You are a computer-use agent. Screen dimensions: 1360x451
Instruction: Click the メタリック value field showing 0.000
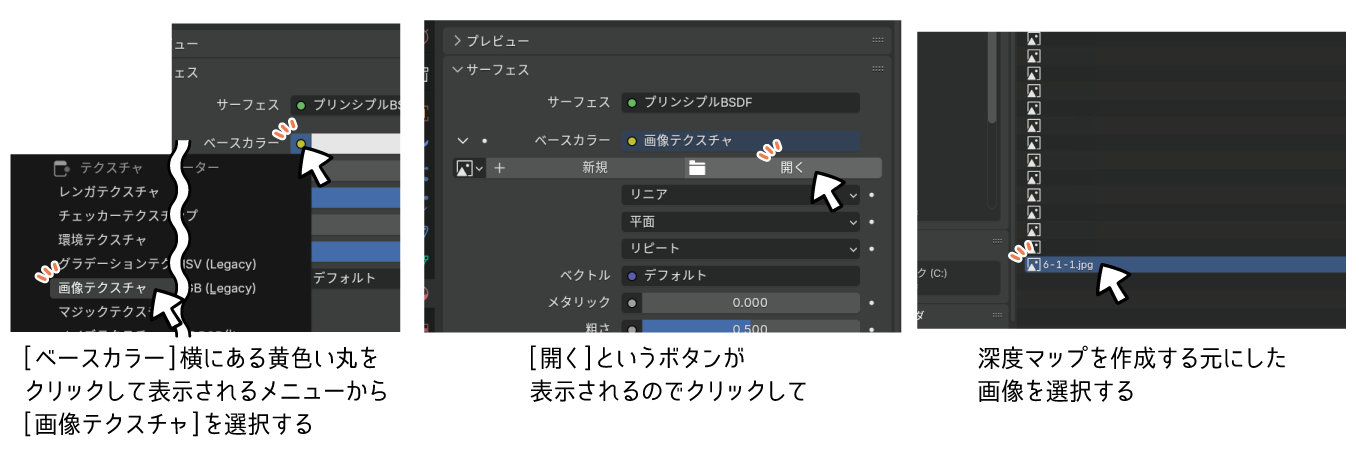(x=750, y=302)
